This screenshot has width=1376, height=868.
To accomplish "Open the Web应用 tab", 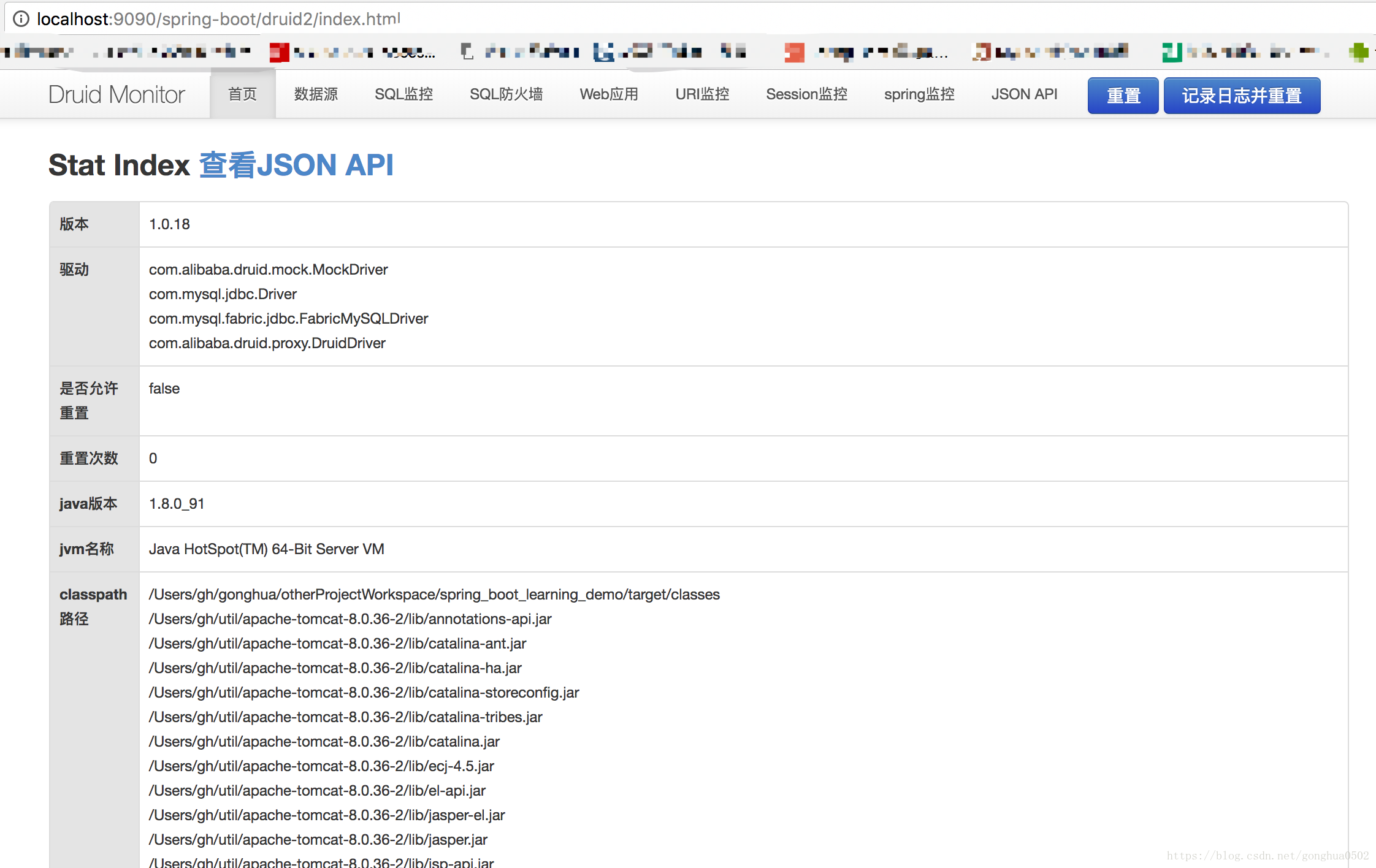I will 609,94.
